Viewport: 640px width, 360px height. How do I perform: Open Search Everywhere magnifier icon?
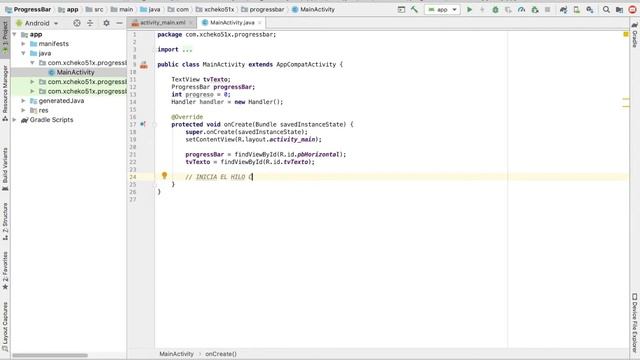click(x=606, y=9)
